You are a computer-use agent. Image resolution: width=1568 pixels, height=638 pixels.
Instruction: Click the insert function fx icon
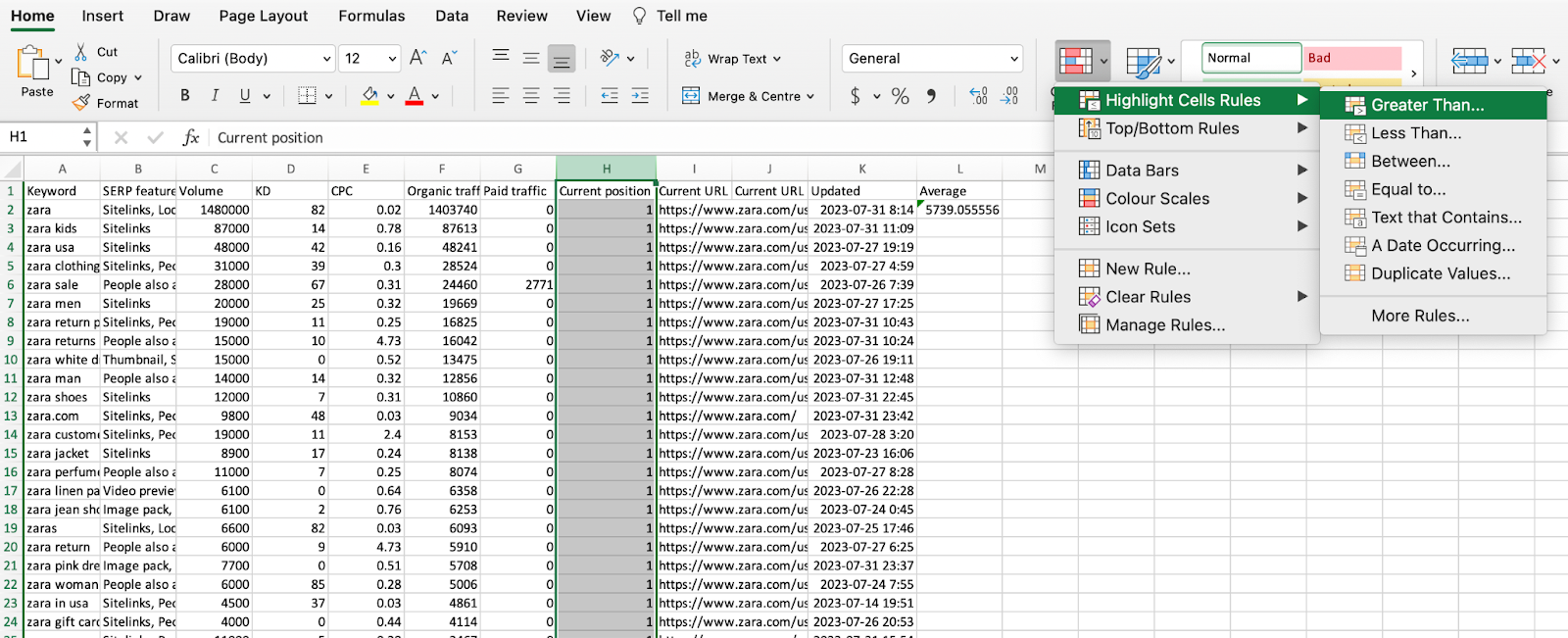(191, 137)
